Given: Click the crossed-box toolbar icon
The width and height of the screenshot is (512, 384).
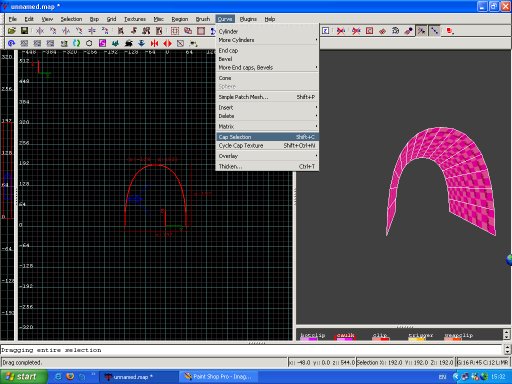Looking at the screenshot, I should point(180,43).
